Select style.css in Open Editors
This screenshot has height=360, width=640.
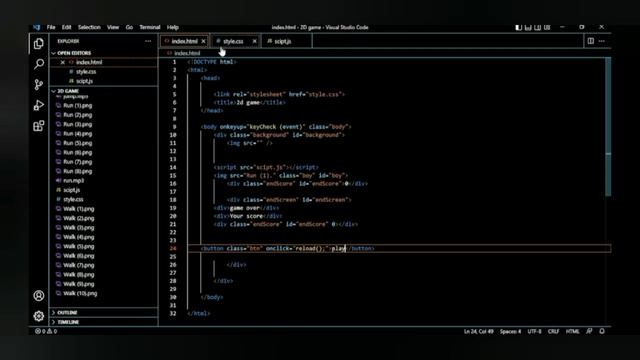(x=86, y=72)
